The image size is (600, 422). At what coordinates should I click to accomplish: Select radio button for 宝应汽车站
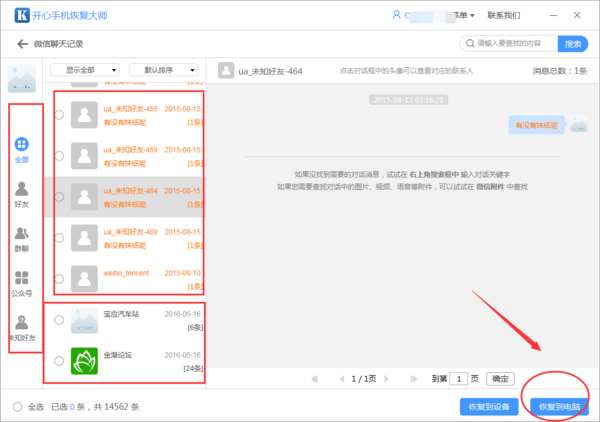click(x=59, y=320)
